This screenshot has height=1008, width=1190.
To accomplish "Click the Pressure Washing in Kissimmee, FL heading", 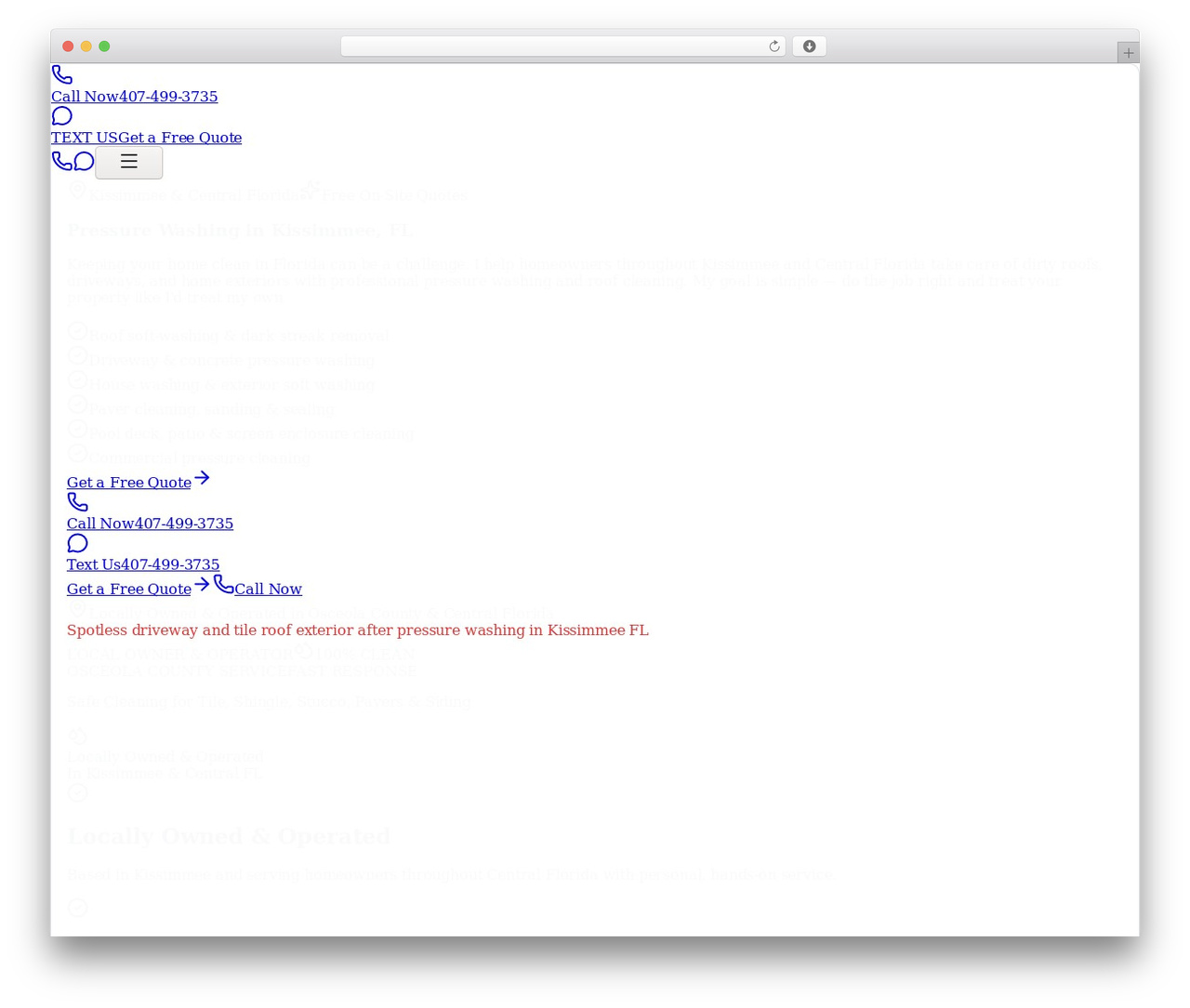I will (240, 231).
